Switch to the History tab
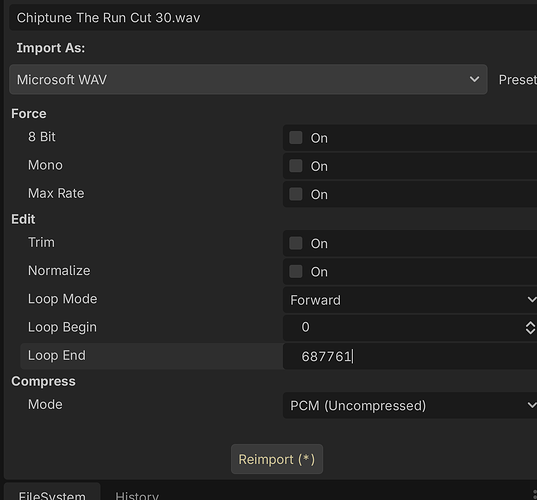 pos(137,495)
